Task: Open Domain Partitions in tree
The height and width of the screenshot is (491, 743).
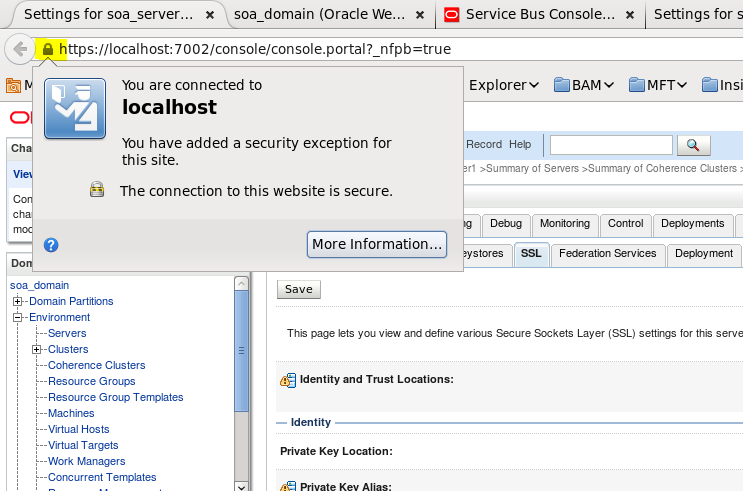Action: tap(71, 301)
